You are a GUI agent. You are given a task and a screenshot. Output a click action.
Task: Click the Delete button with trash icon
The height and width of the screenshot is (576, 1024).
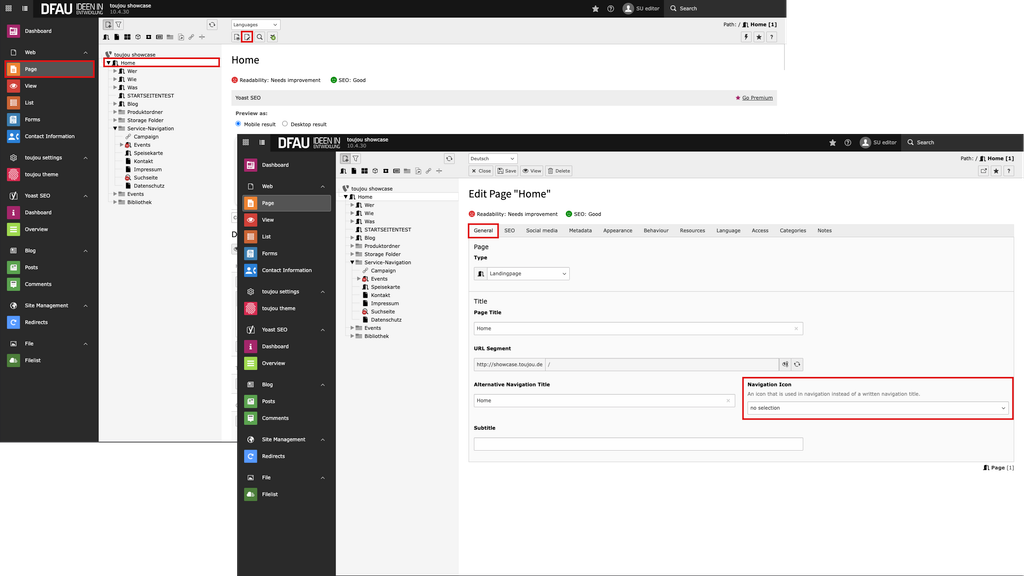tap(560, 171)
